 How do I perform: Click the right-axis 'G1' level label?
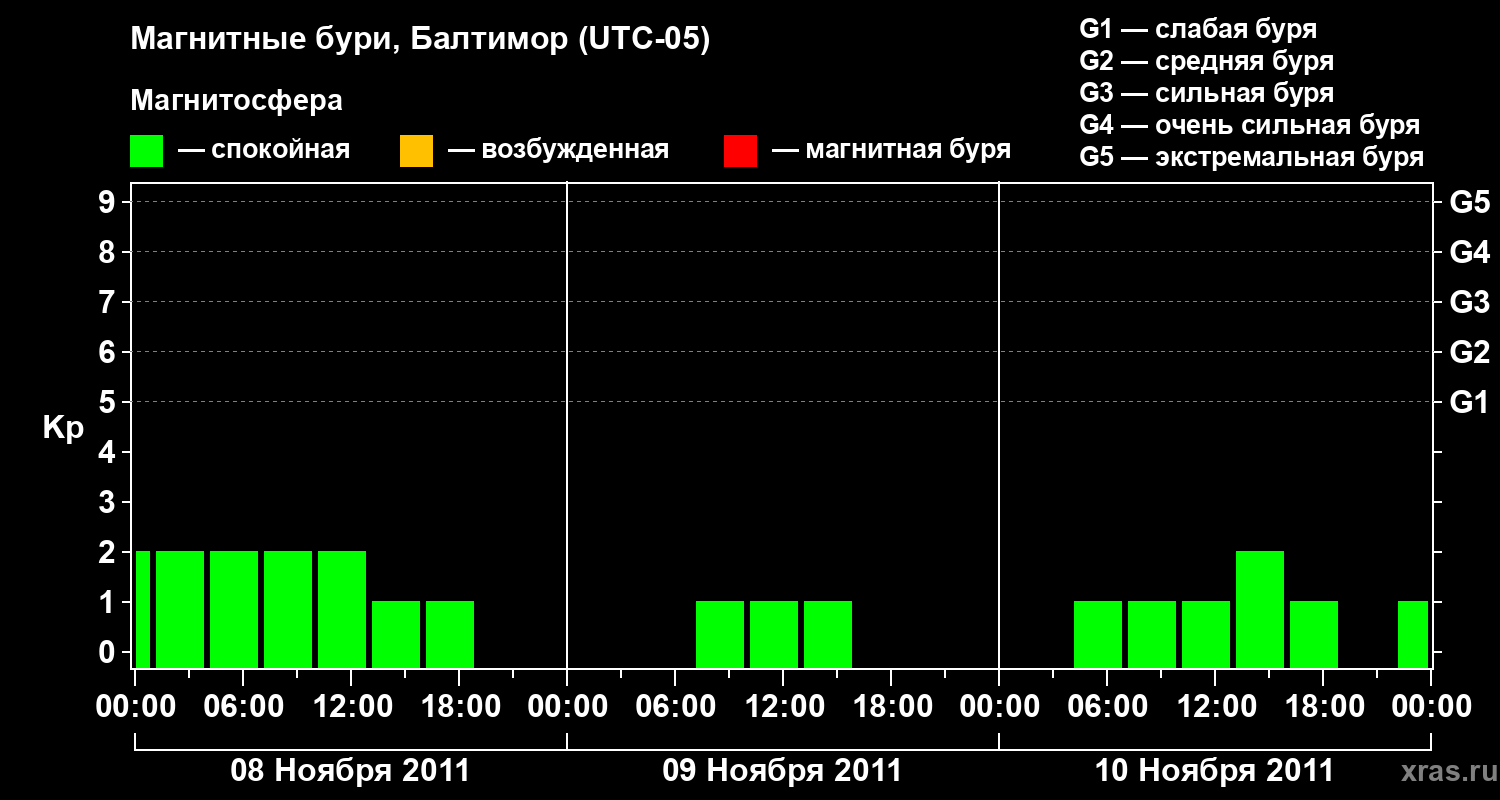tap(1470, 402)
